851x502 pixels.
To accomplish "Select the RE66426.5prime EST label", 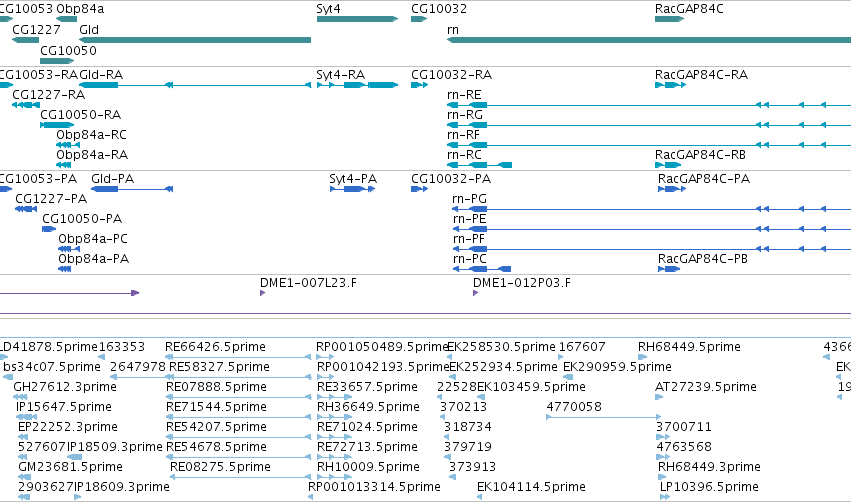I will [x=215, y=347].
